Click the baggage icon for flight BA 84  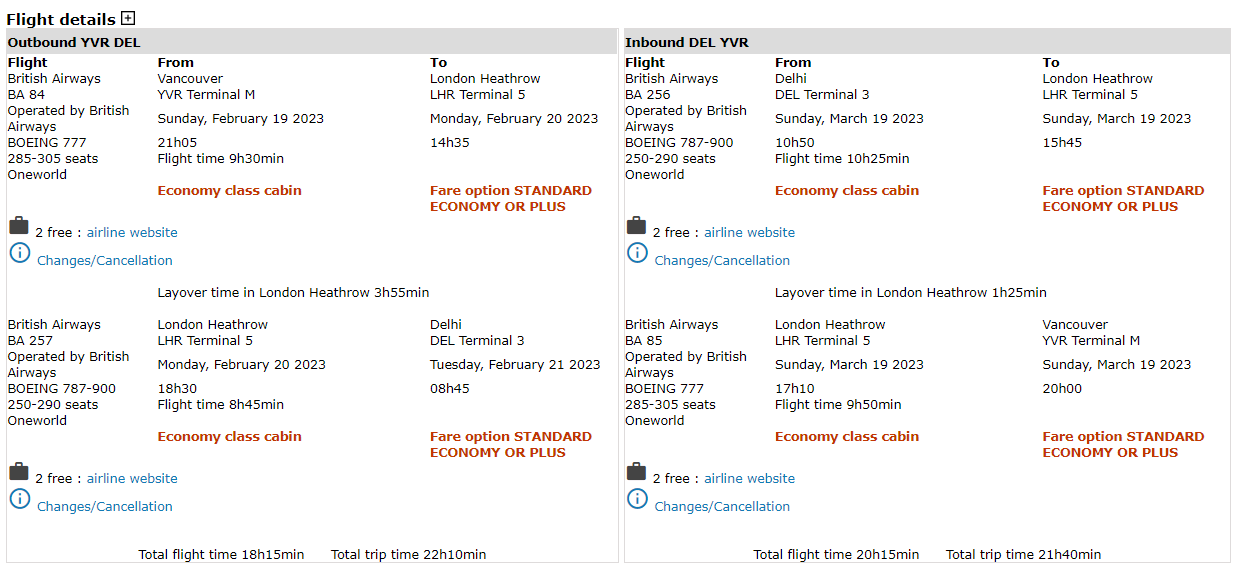point(19,226)
